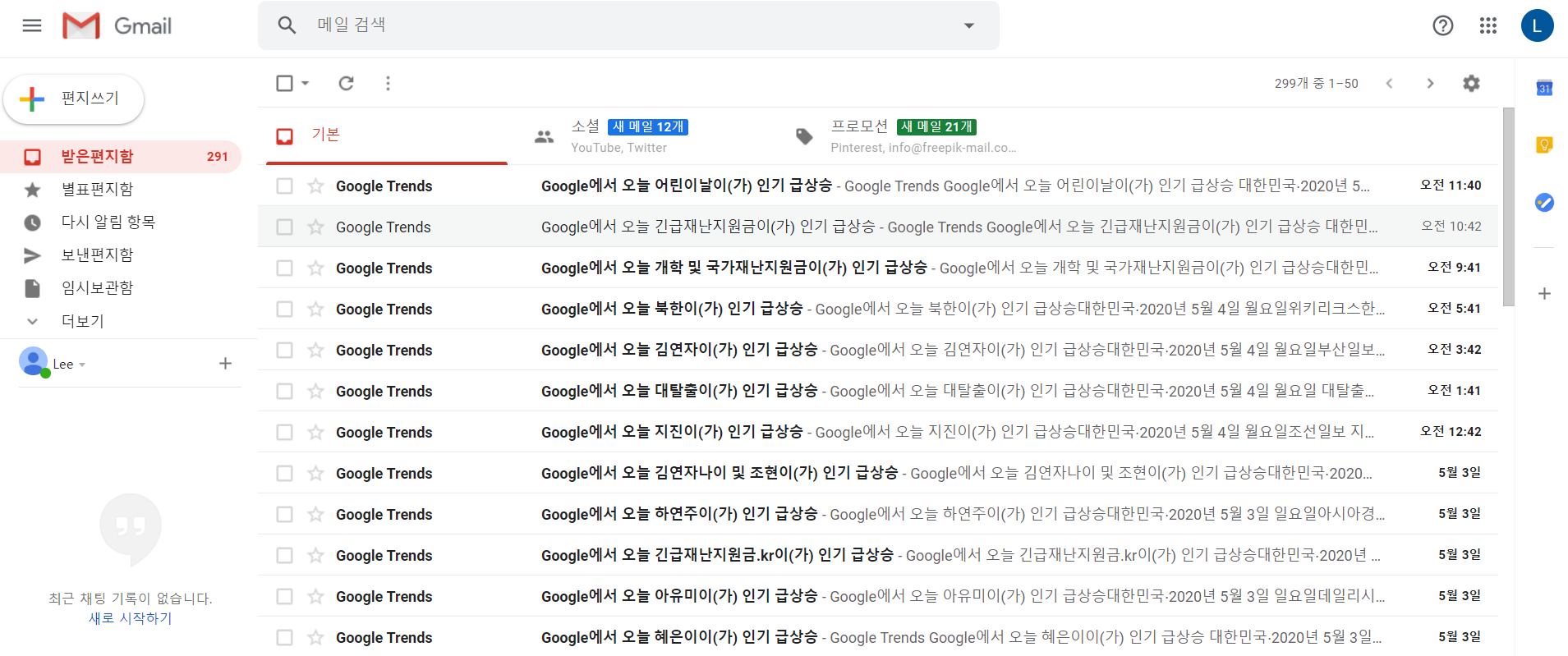Viewport: 1568px width, 656px height.
Task: Click the mail list vertical scrollbar
Action: (x=1508, y=207)
